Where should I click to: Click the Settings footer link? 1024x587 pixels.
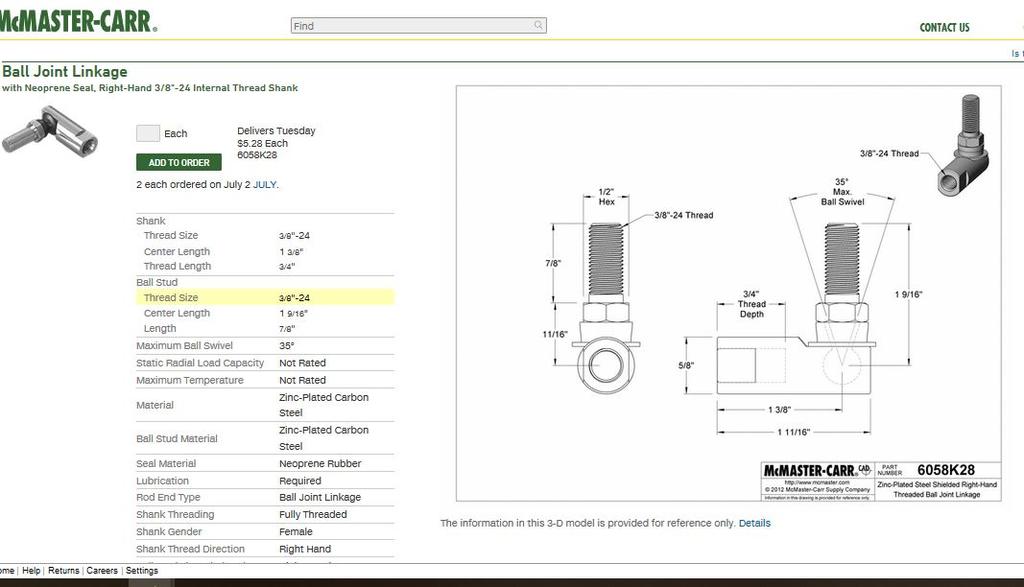click(142, 570)
